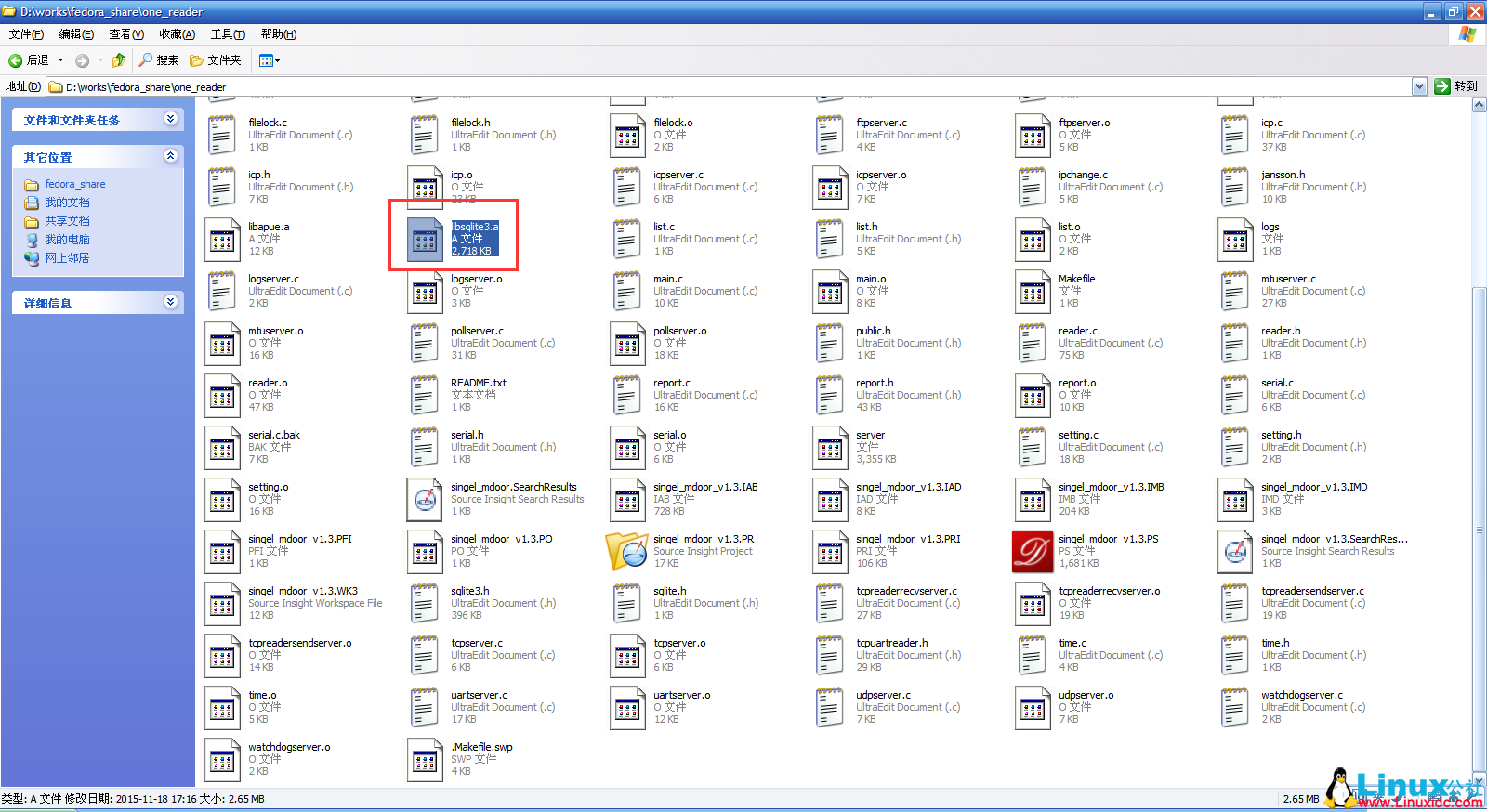
Task: Select the singel_mdoor.SearchResults file icon
Action: coord(425,500)
